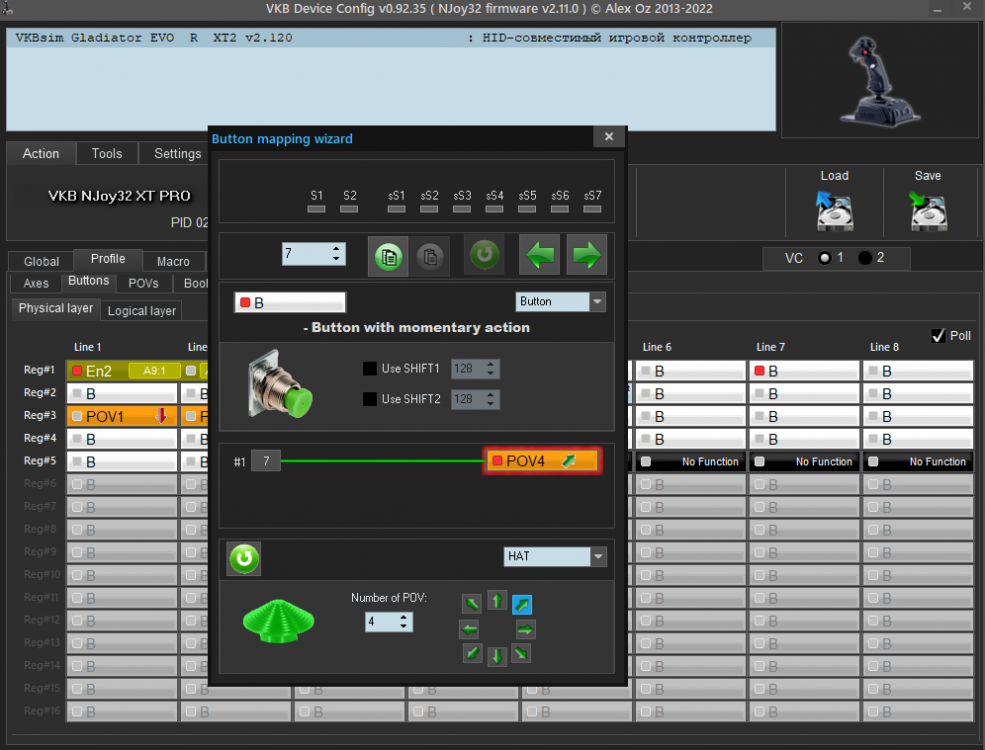This screenshot has width=985, height=750.
Task: Open the Button type dropdown
Action: [598, 302]
